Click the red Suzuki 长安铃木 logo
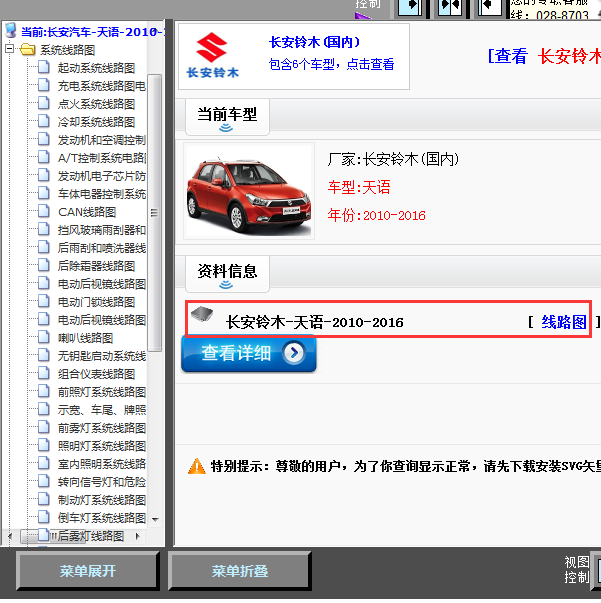The width and height of the screenshot is (601, 603). point(212,55)
